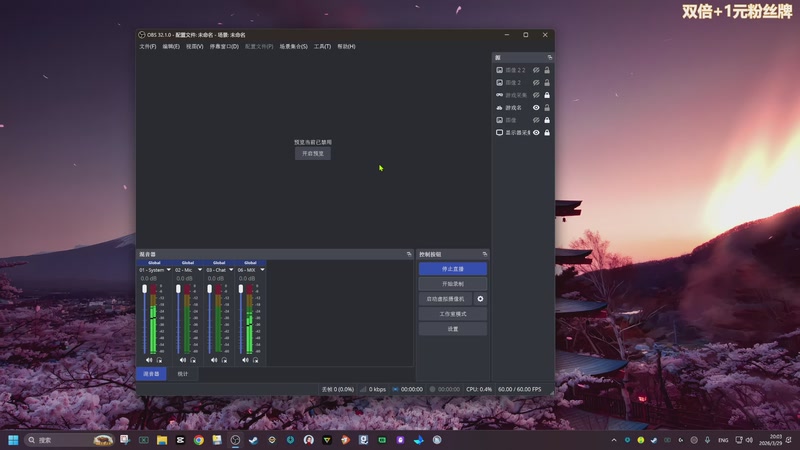Click the taskbar search box
The width and height of the screenshot is (800, 450).
(x=69, y=440)
